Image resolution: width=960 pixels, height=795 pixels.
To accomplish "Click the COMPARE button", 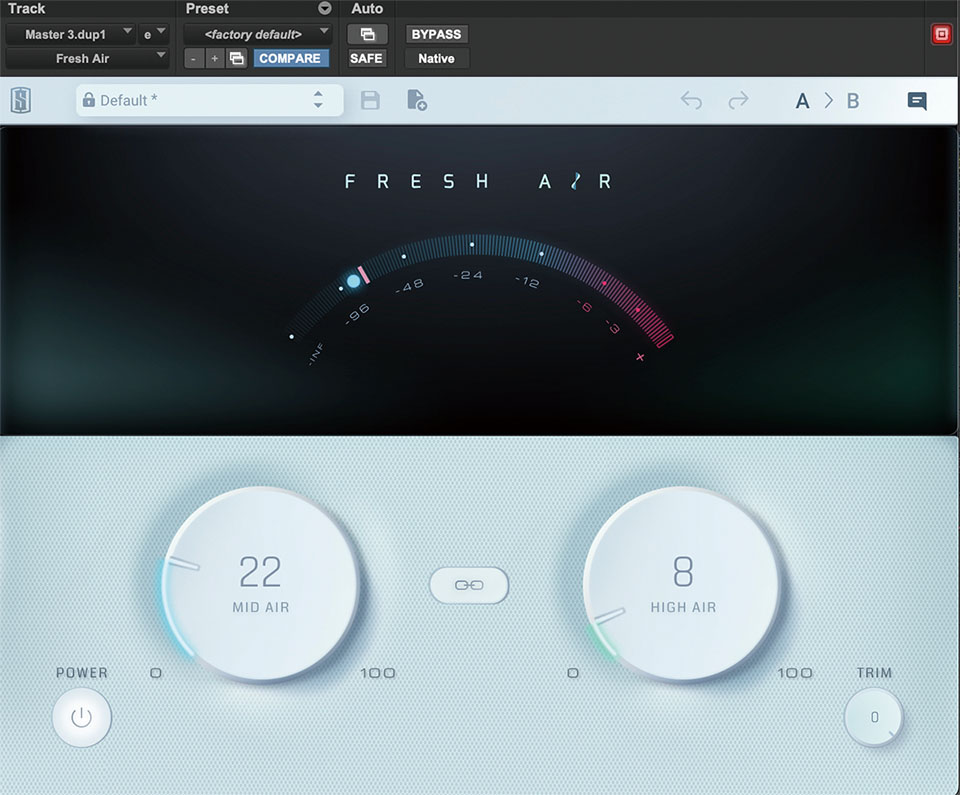I will [x=290, y=58].
